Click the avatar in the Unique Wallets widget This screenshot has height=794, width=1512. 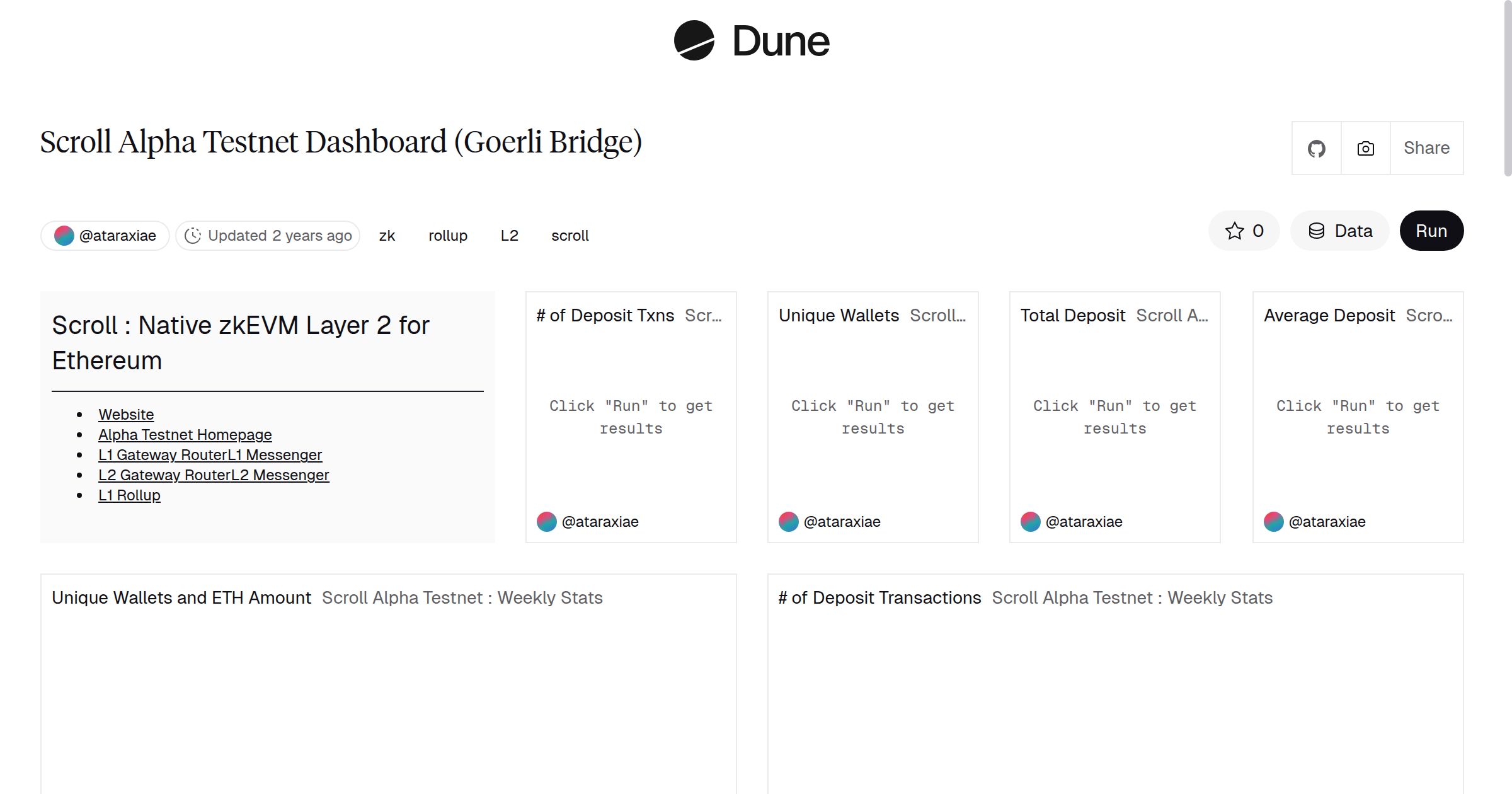(788, 522)
